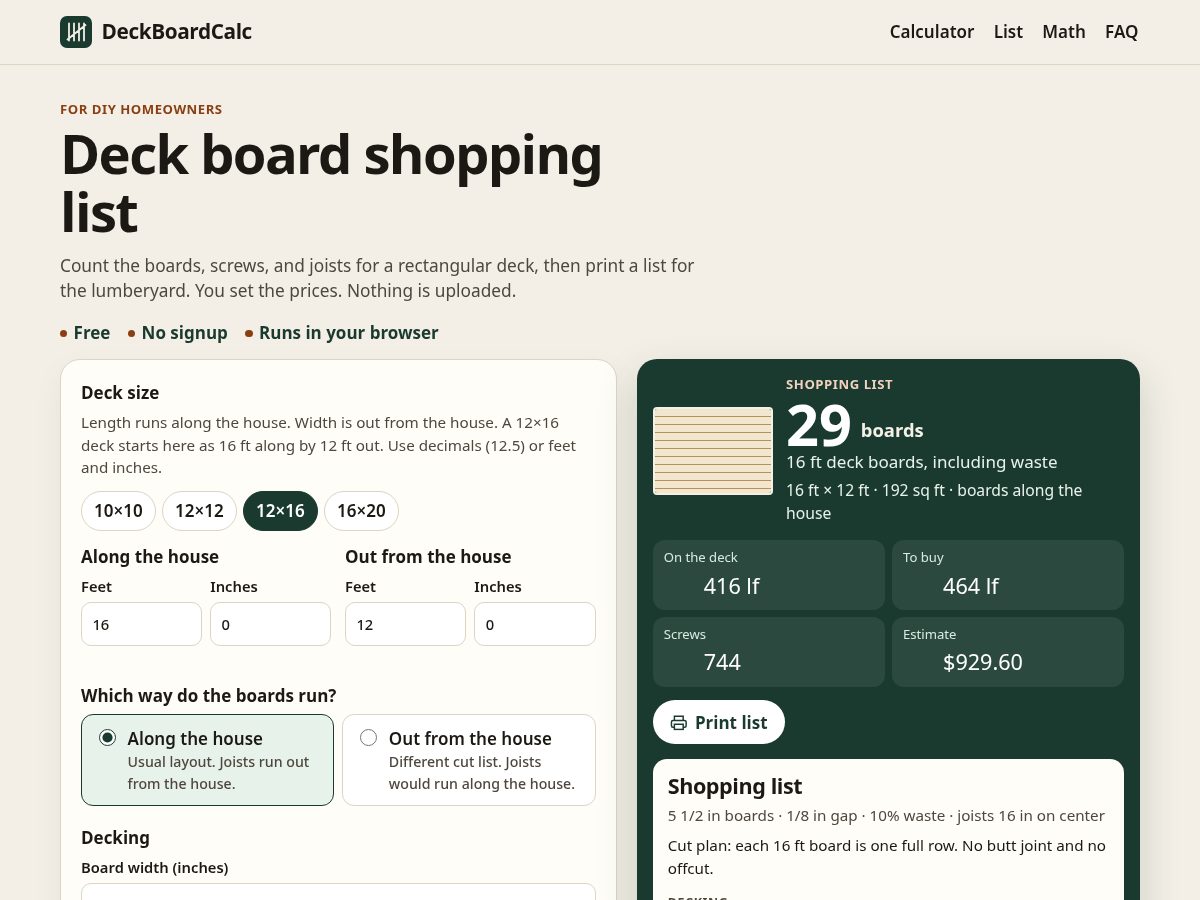Screen dimensions: 1200x900
Task: Click the 'Runs in your browser' text
Action: (x=348, y=333)
